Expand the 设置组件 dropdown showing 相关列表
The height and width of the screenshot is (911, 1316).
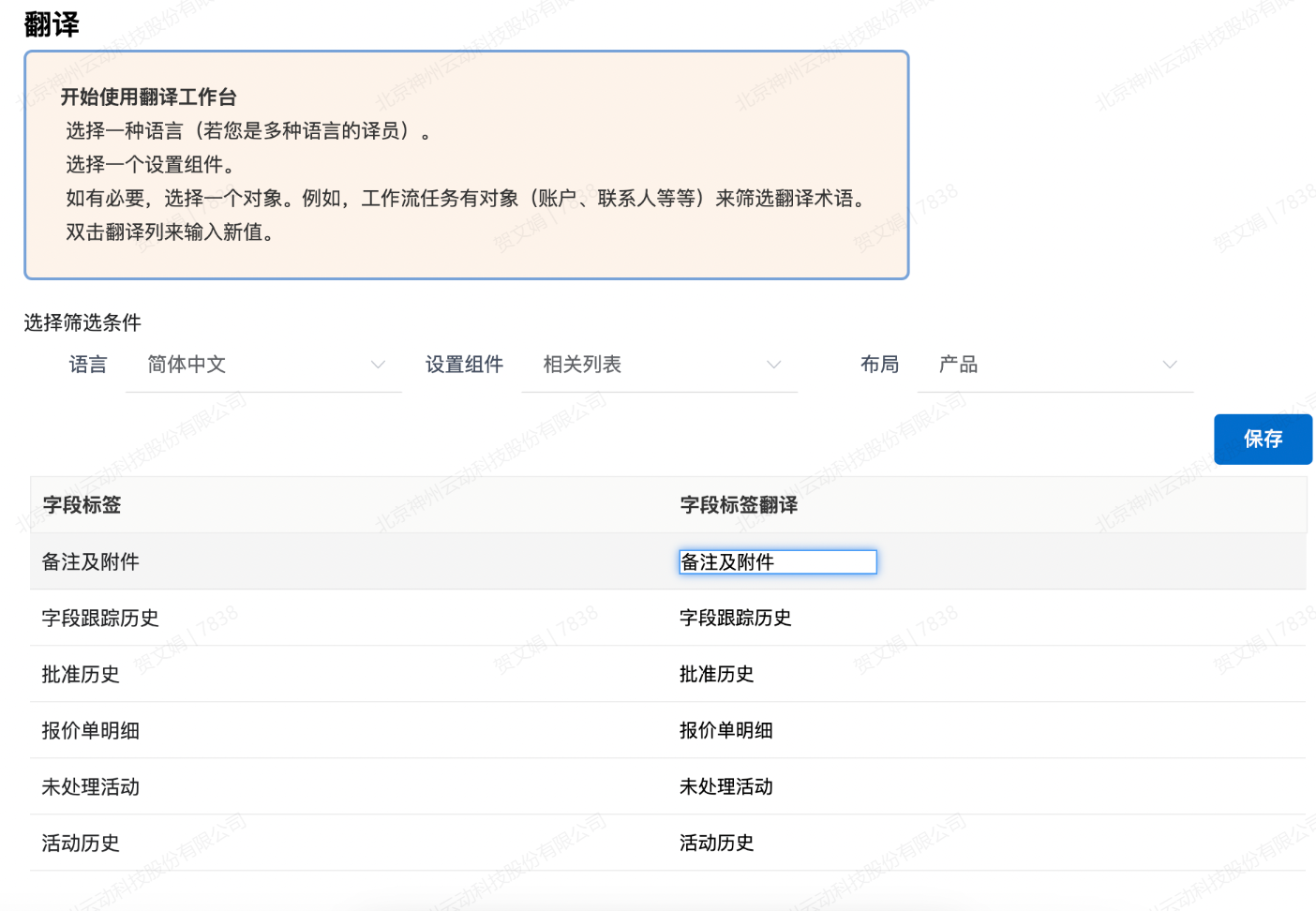[649, 365]
